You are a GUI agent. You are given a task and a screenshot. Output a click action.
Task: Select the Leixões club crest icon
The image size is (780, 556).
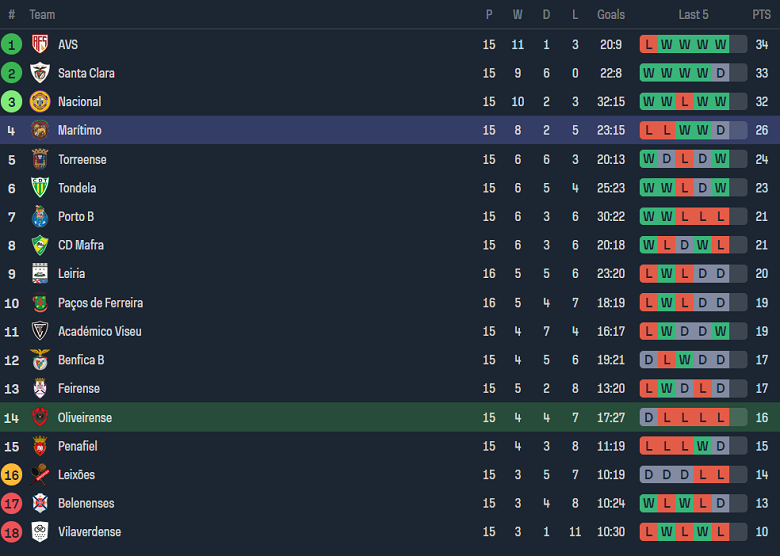tap(40, 475)
